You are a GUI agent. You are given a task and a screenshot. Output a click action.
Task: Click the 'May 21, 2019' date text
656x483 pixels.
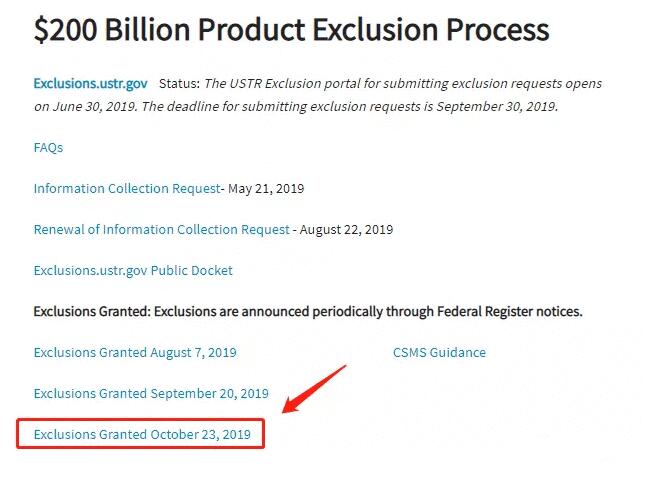266,189
